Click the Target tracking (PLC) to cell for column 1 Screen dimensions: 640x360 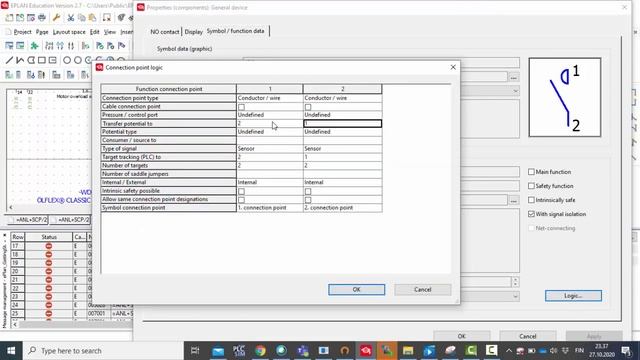269,157
